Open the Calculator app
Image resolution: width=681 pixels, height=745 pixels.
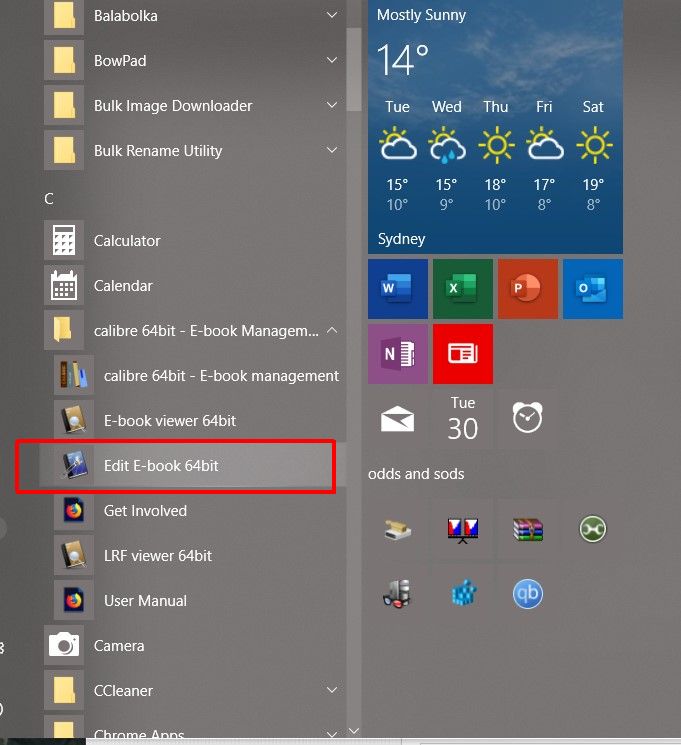(x=195, y=240)
